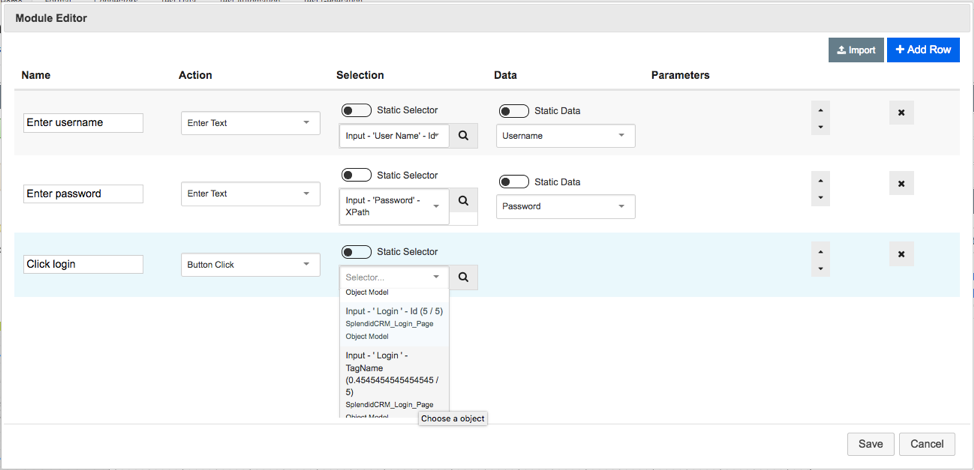The width and height of the screenshot is (974, 470).
Task: Move Click login row up
Action: click(x=821, y=252)
